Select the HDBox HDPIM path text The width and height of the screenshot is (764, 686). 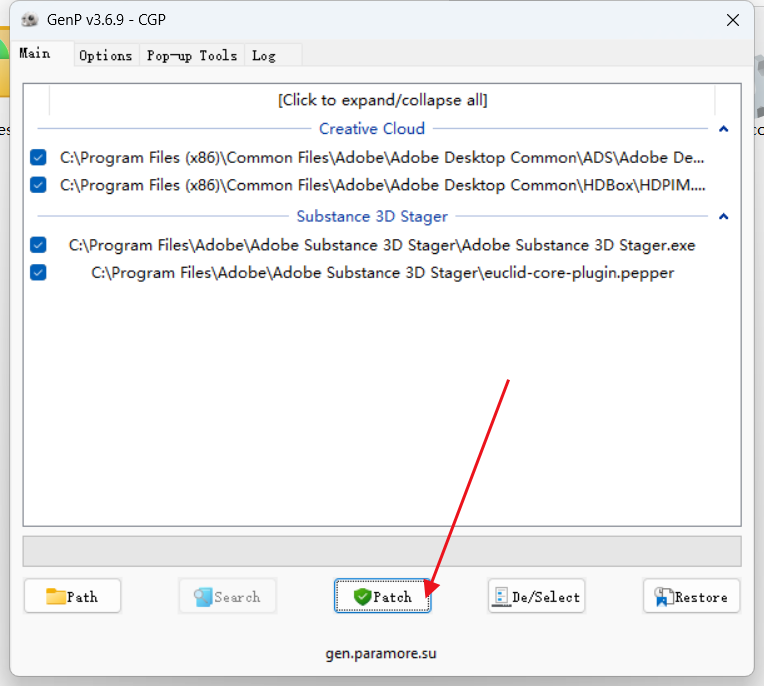pos(382,185)
